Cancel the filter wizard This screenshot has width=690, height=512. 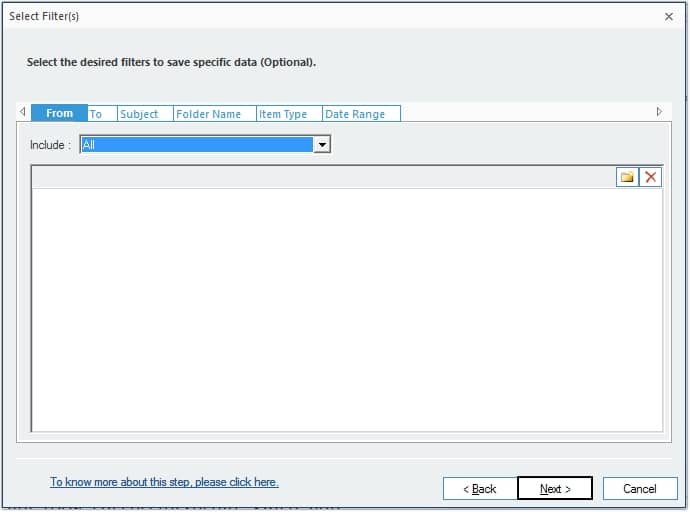(x=640, y=489)
